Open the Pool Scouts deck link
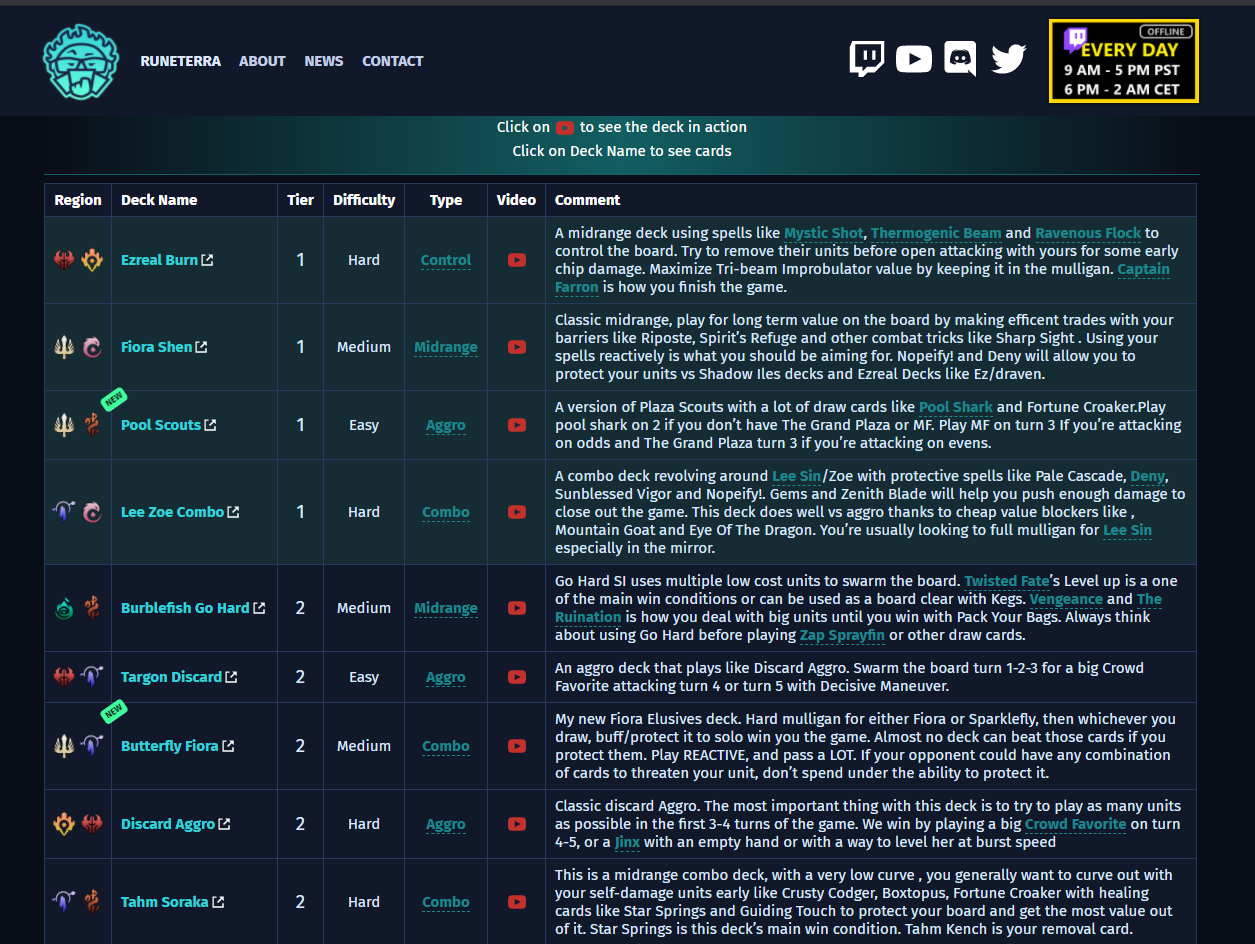Viewport: 1255px width, 944px height. [x=161, y=425]
